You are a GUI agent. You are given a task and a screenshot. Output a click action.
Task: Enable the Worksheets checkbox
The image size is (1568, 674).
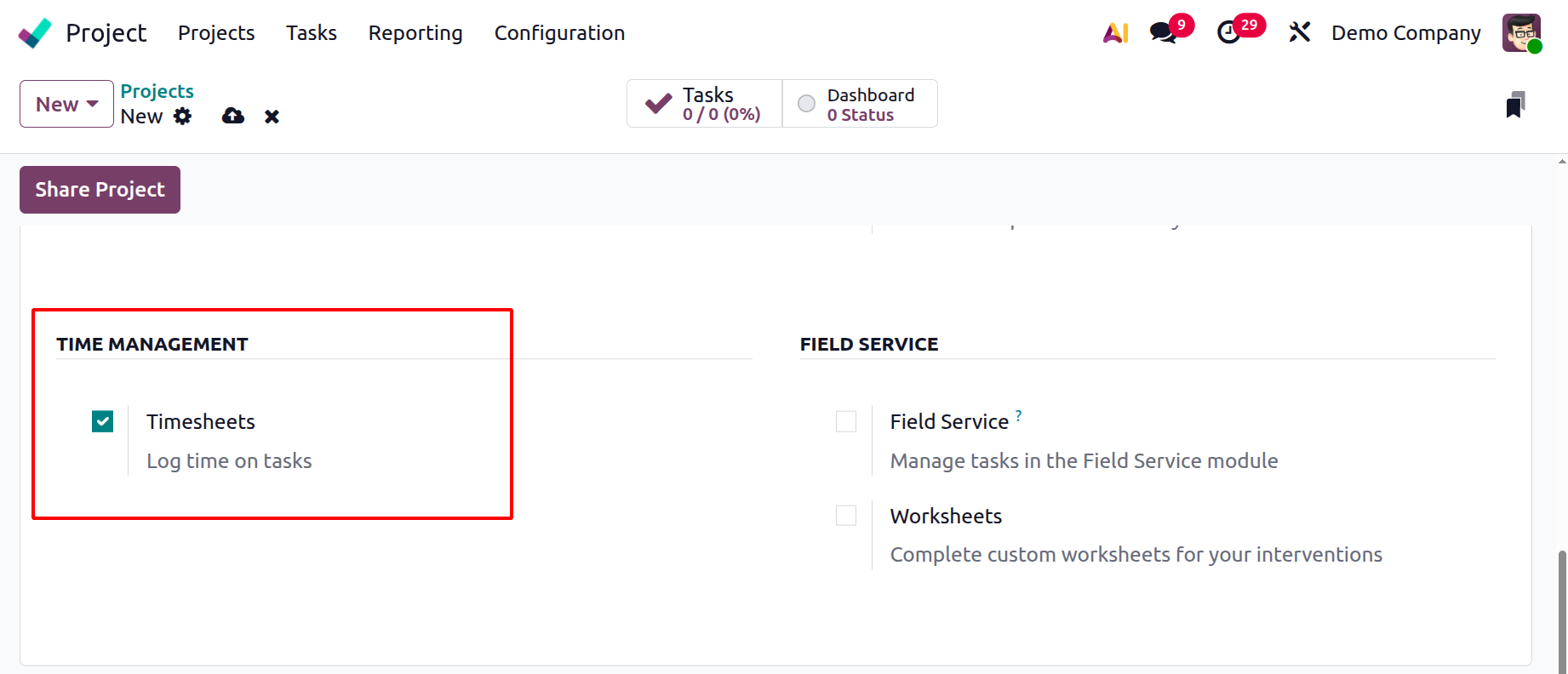pyautogui.click(x=846, y=516)
